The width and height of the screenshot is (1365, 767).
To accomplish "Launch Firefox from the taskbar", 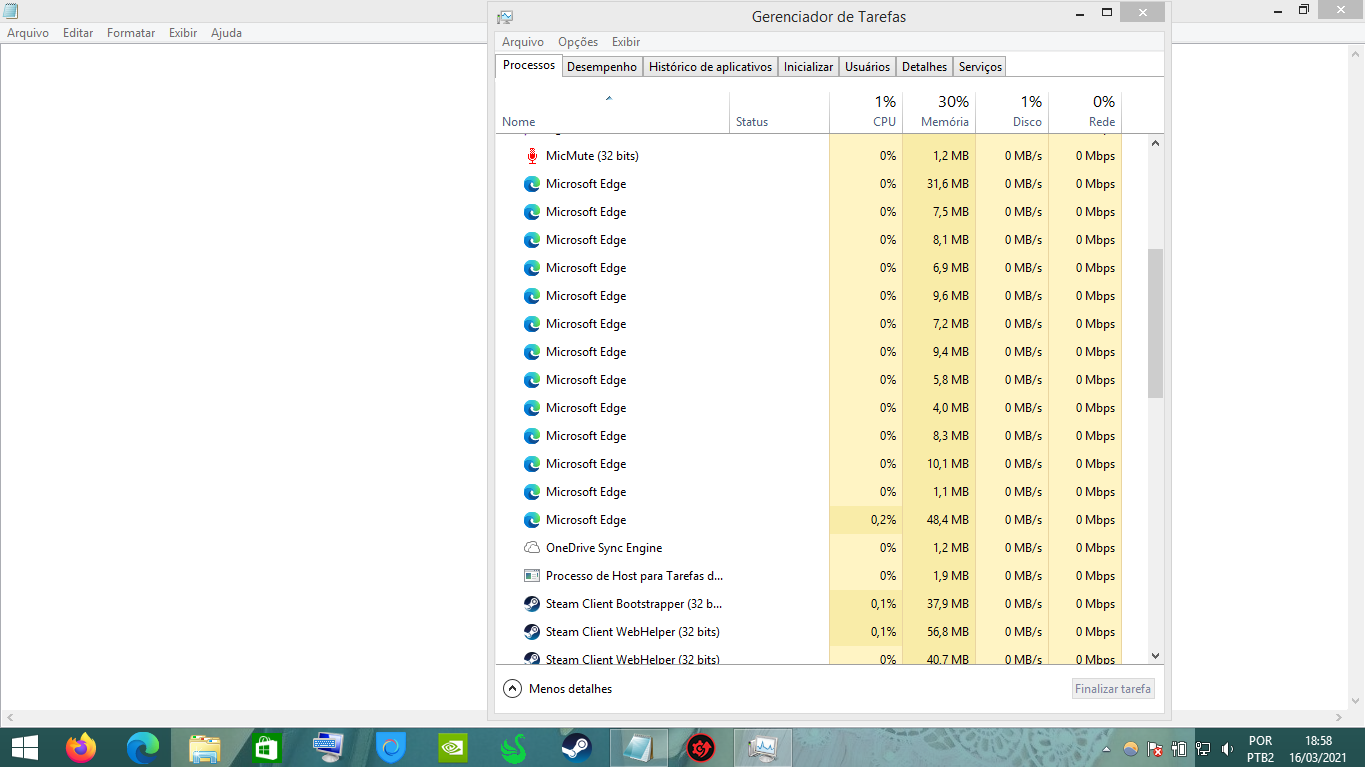I will click(x=81, y=748).
